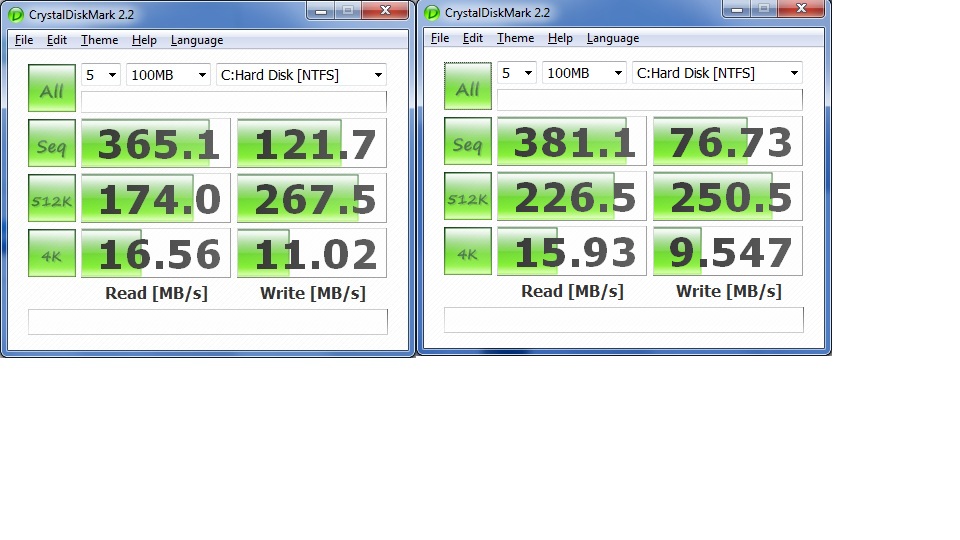Open 100MB test size dropdown in right window

pyautogui.click(x=584, y=73)
